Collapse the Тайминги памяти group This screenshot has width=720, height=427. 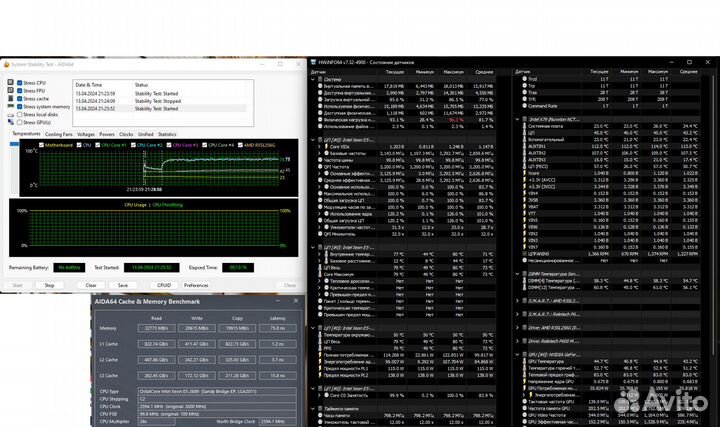[x=313, y=409]
